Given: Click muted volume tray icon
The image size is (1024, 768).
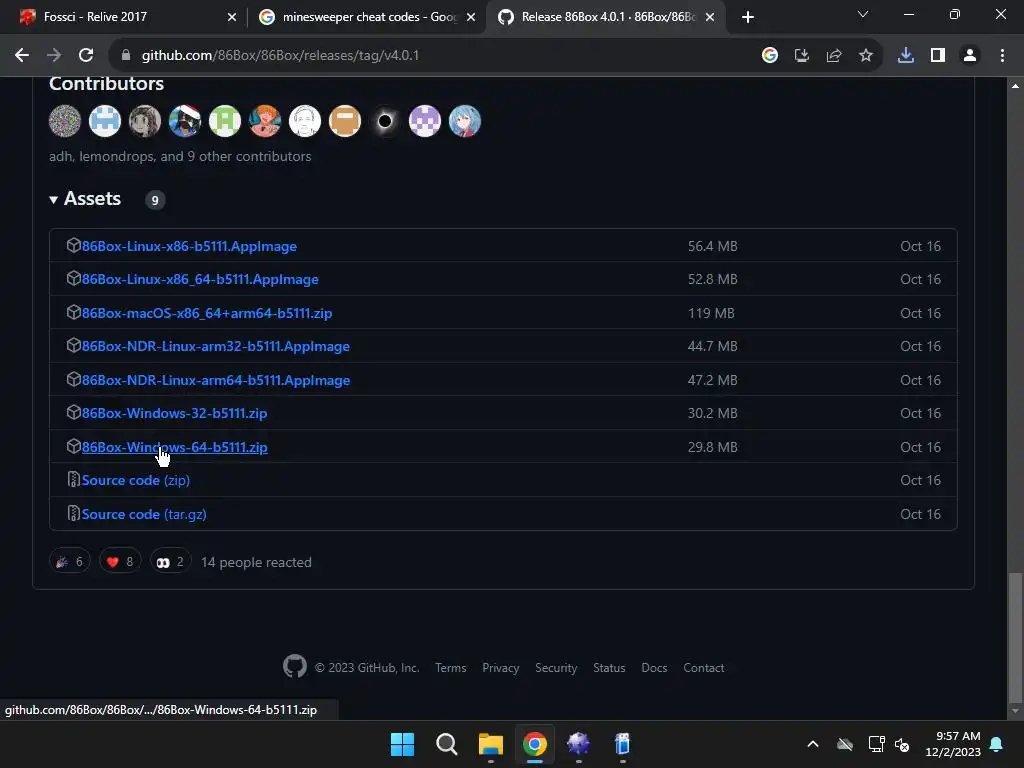Looking at the screenshot, I should (x=903, y=744).
